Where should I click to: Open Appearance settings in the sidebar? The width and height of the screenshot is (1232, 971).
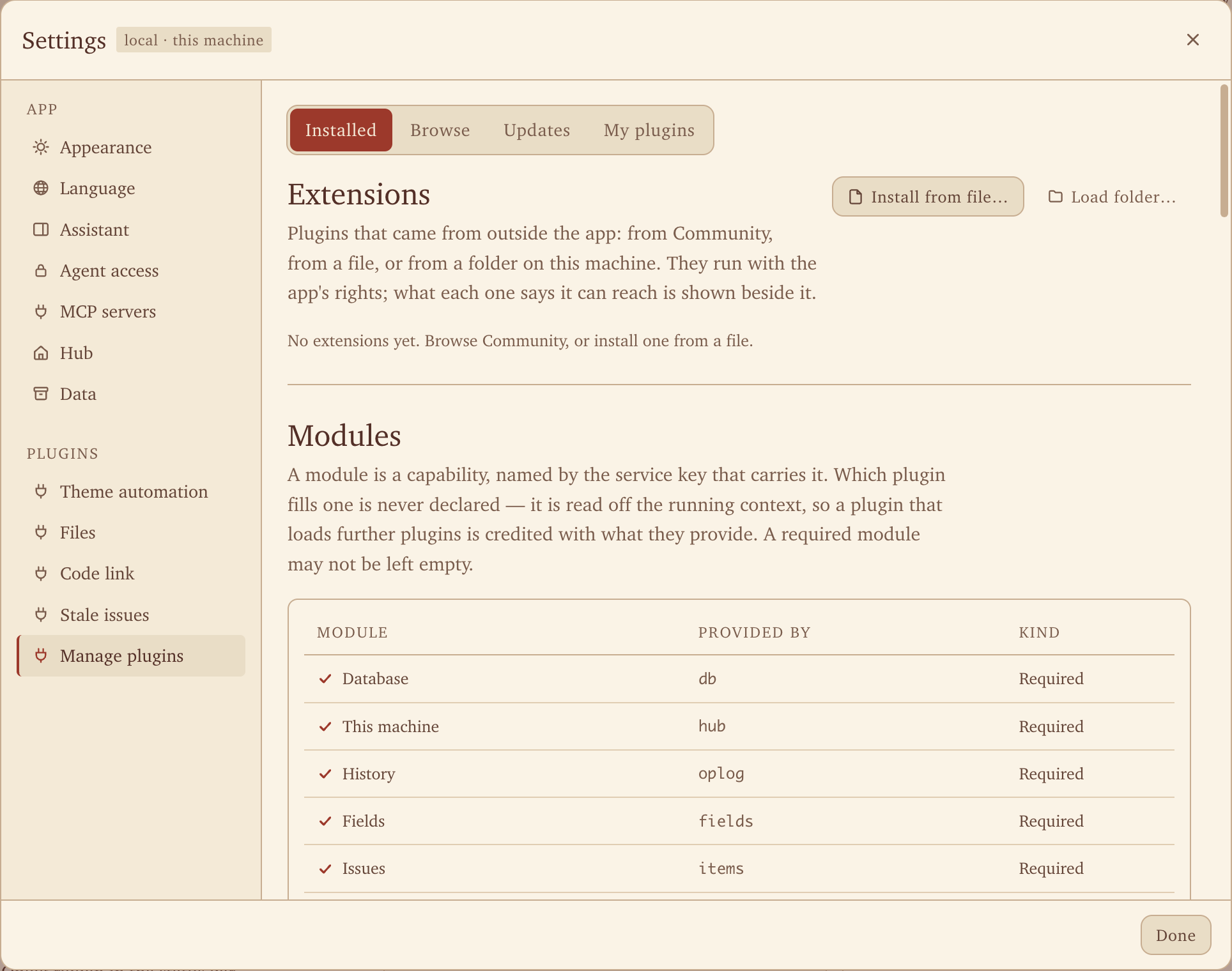(131, 148)
